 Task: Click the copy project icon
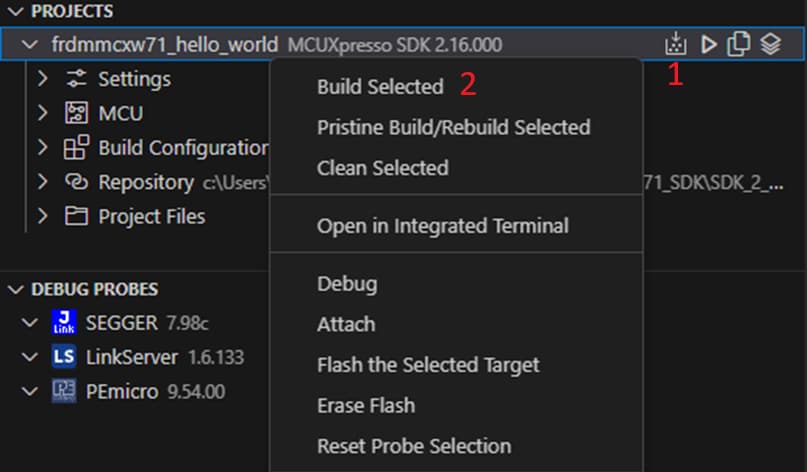point(739,44)
